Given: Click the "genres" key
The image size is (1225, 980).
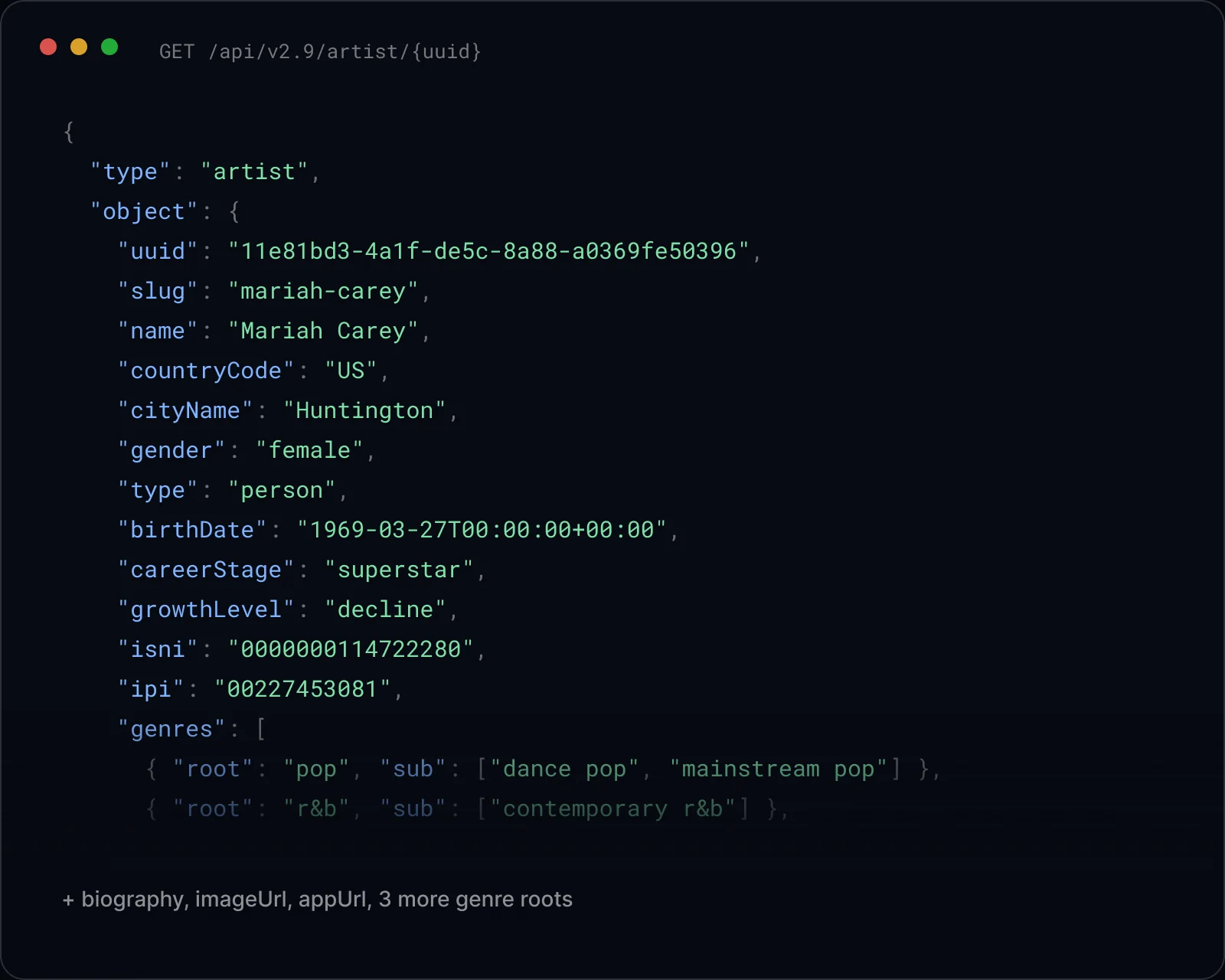Looking at the screenshot, I should [x=171, y=729].
